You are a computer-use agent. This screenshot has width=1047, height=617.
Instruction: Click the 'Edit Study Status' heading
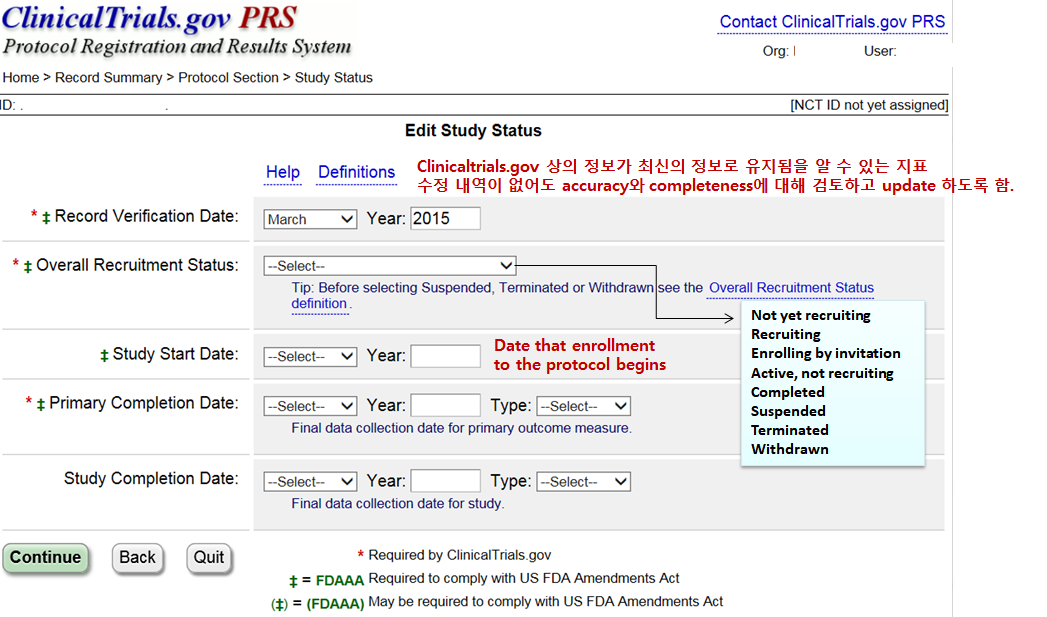(x=473, y=131)
